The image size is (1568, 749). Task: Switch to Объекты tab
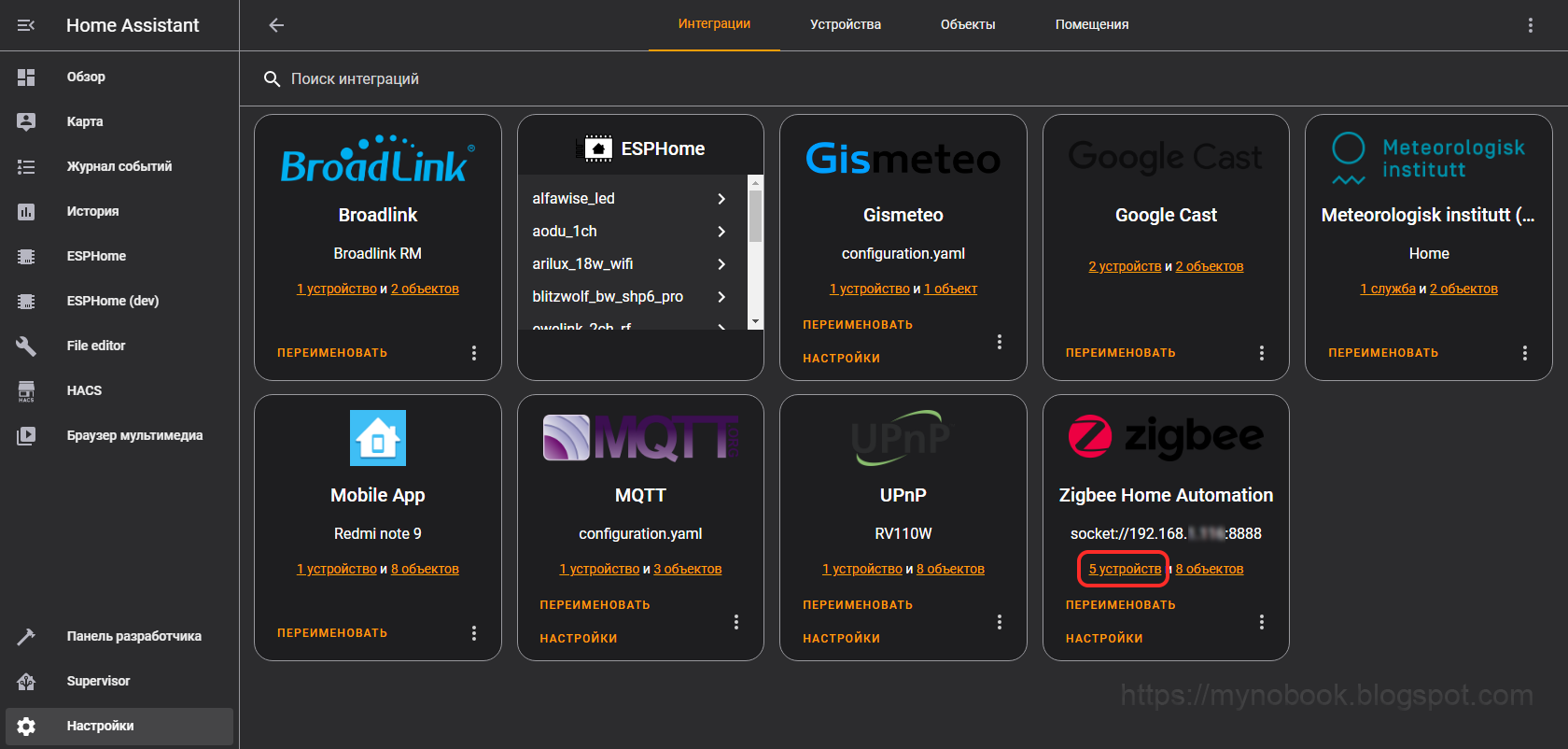[x=968, y=24]
